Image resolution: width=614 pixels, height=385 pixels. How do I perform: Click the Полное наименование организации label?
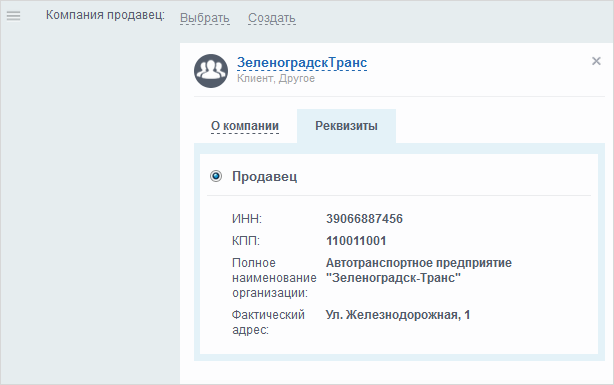point(274,278)
